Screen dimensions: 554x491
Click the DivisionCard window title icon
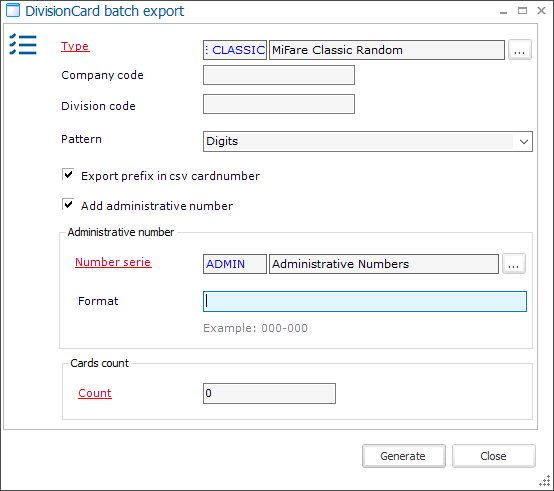click(x=13, y=10)
